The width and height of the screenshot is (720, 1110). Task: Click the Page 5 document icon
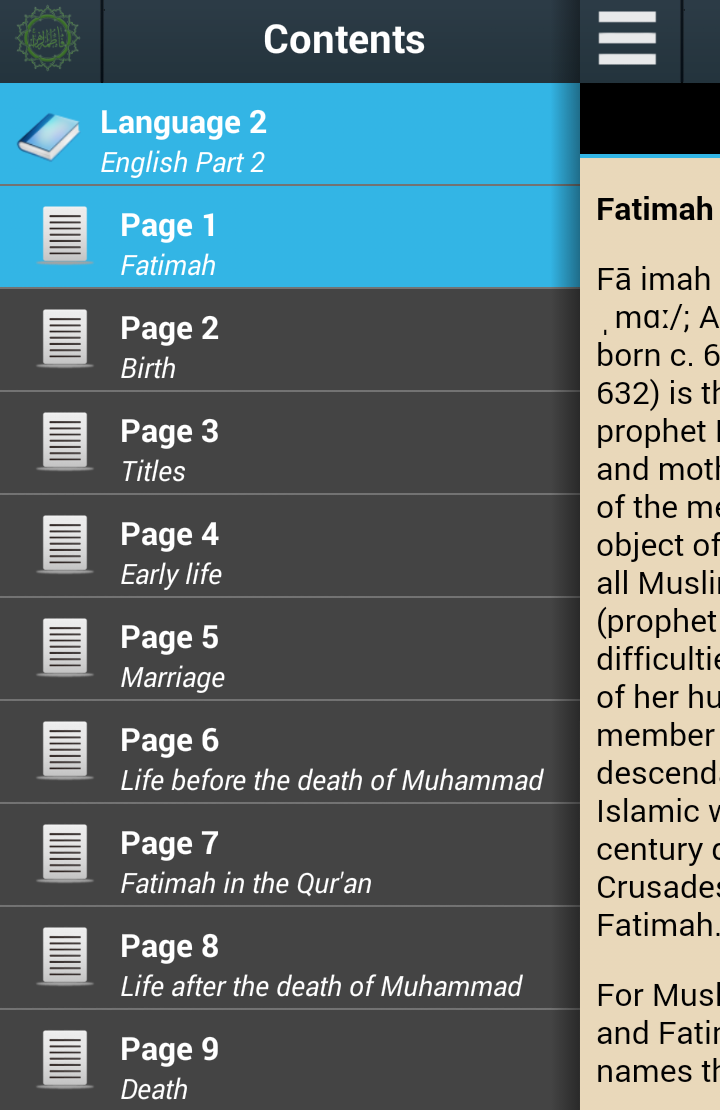pyautogui.click(x=65, y=648)
